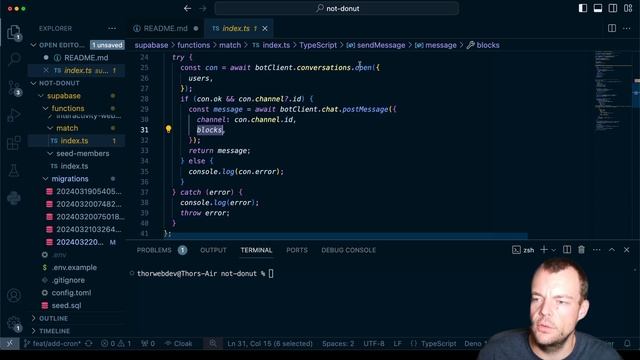Create a new terminal with plus icon
Image resolution: width=640 pixels, height=360 pixels.
[544, 249]
